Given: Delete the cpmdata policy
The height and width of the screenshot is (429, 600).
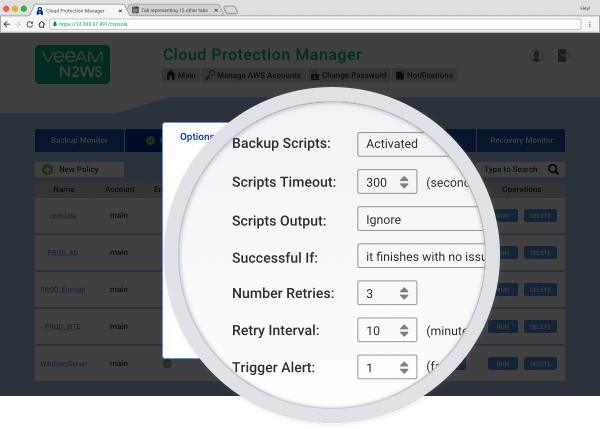Looking at the screenshot, I should click(540, 216).
